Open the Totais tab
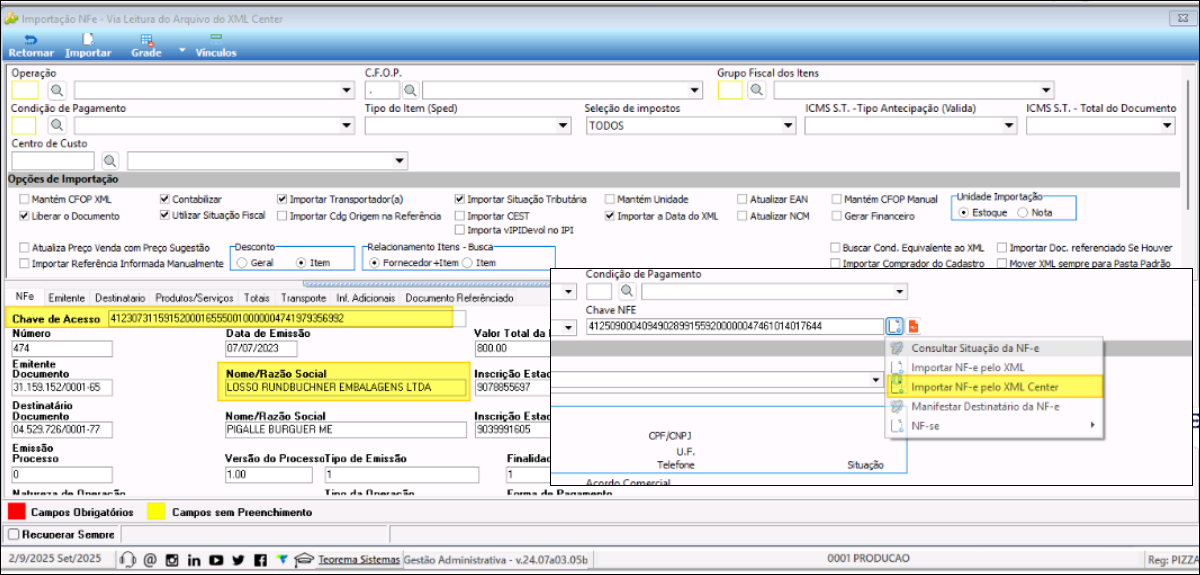The width and height of the screenshot is (1200, 575). (257, 298)
